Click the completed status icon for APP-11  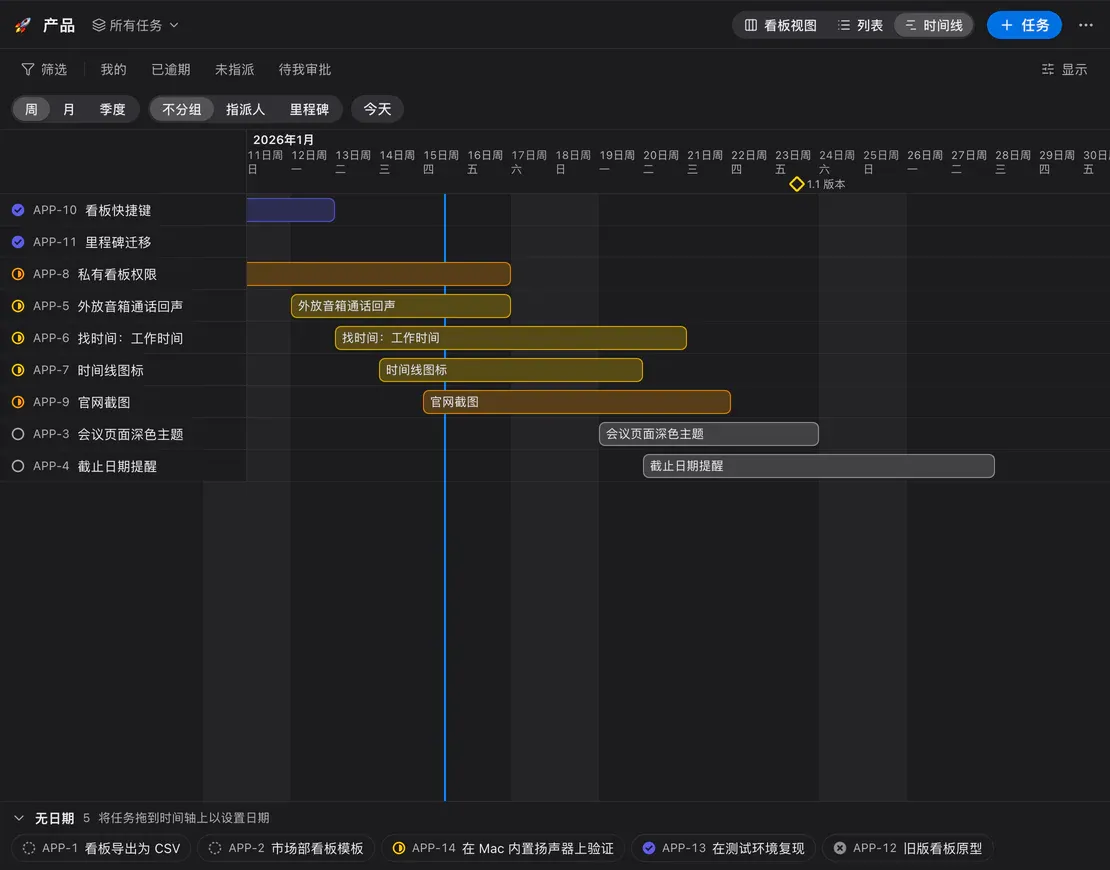tap(18, 242)
